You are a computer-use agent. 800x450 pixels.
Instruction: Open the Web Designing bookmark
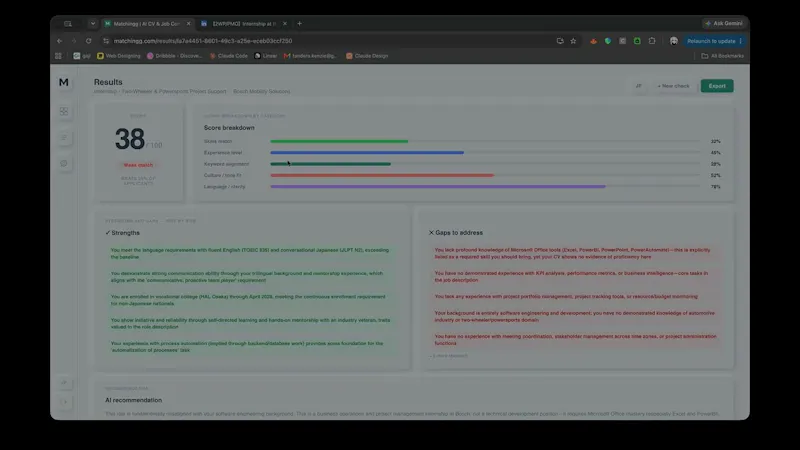tap(119, 56)
